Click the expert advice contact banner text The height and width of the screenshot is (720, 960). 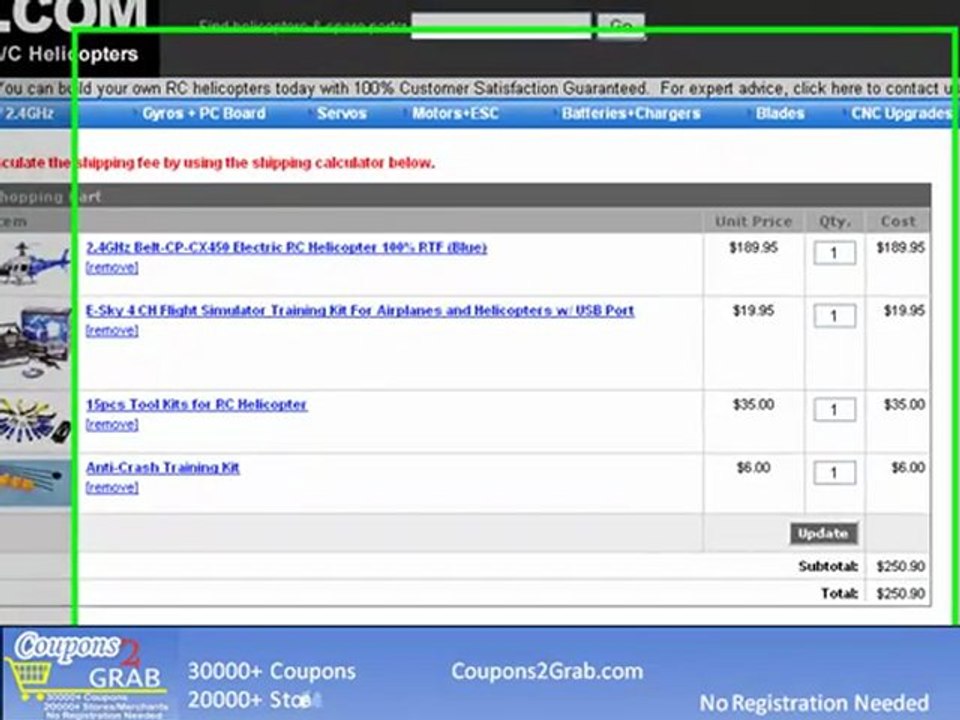pos(809,88)
